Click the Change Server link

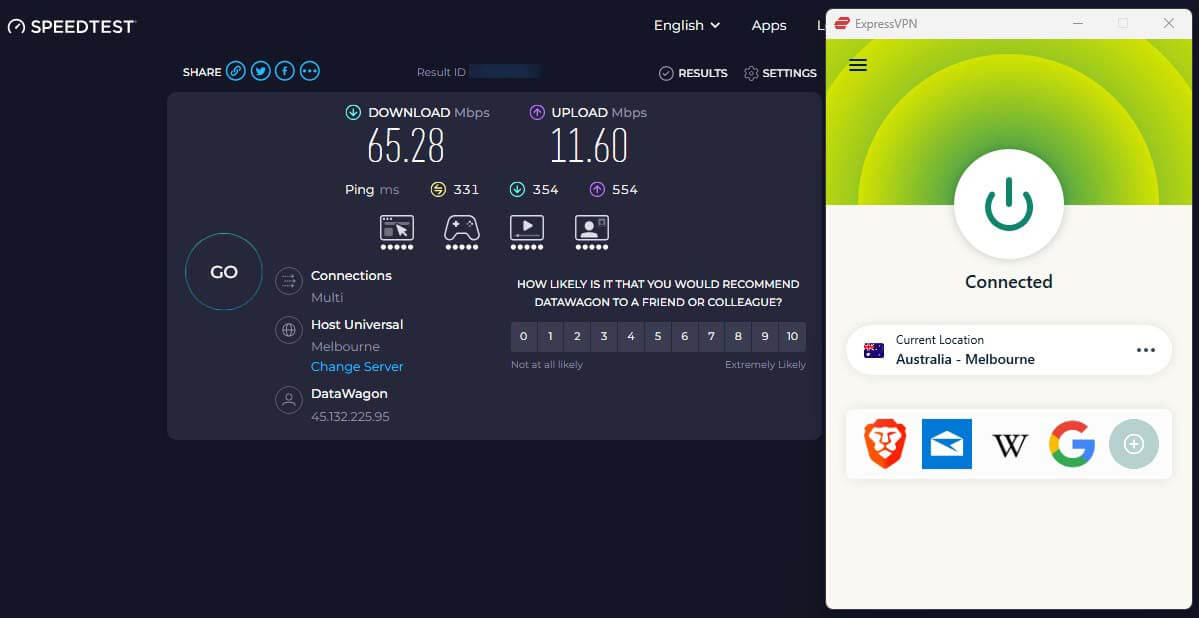click(x=357, y=367)
